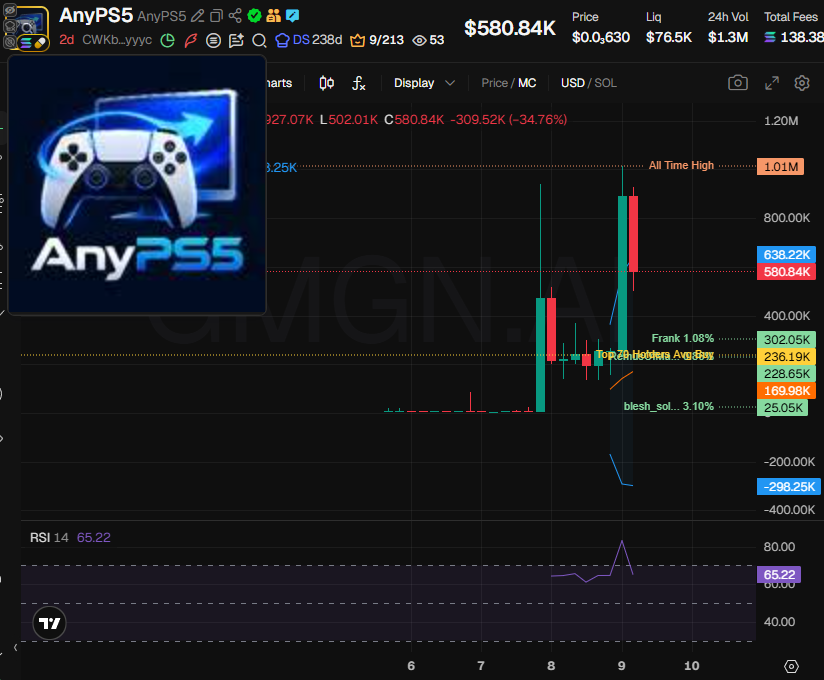
Task: Click the 169.98K orange price tag
Action: click(x=786, y=391)
